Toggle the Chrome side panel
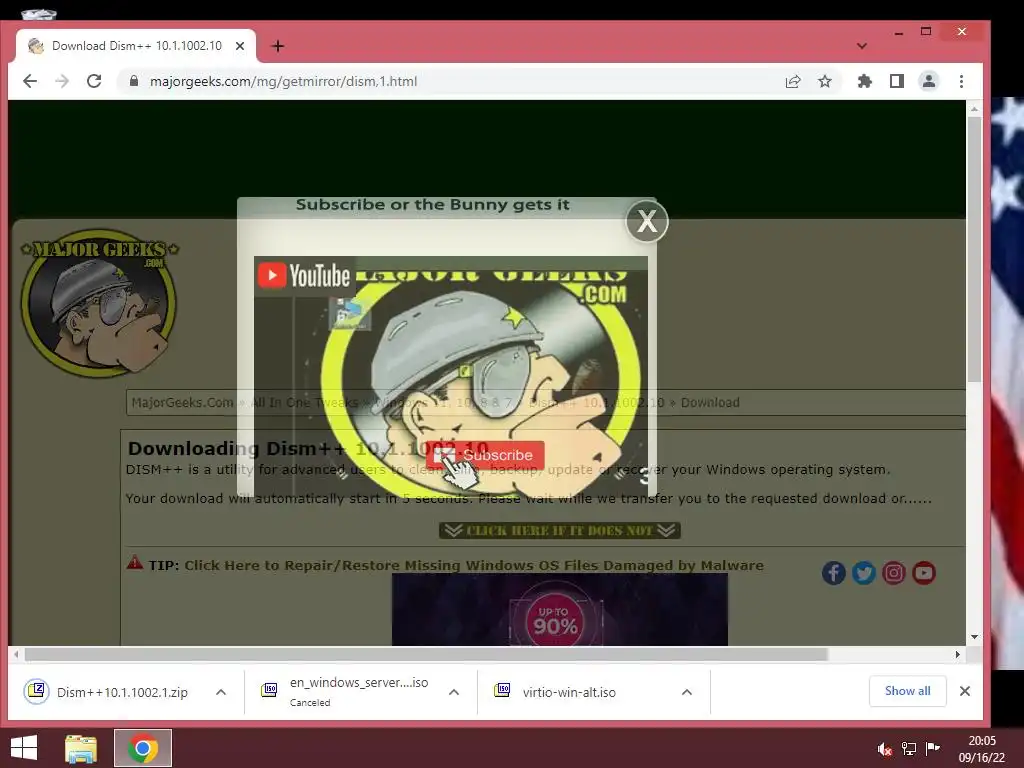 [x=897, y=81]
